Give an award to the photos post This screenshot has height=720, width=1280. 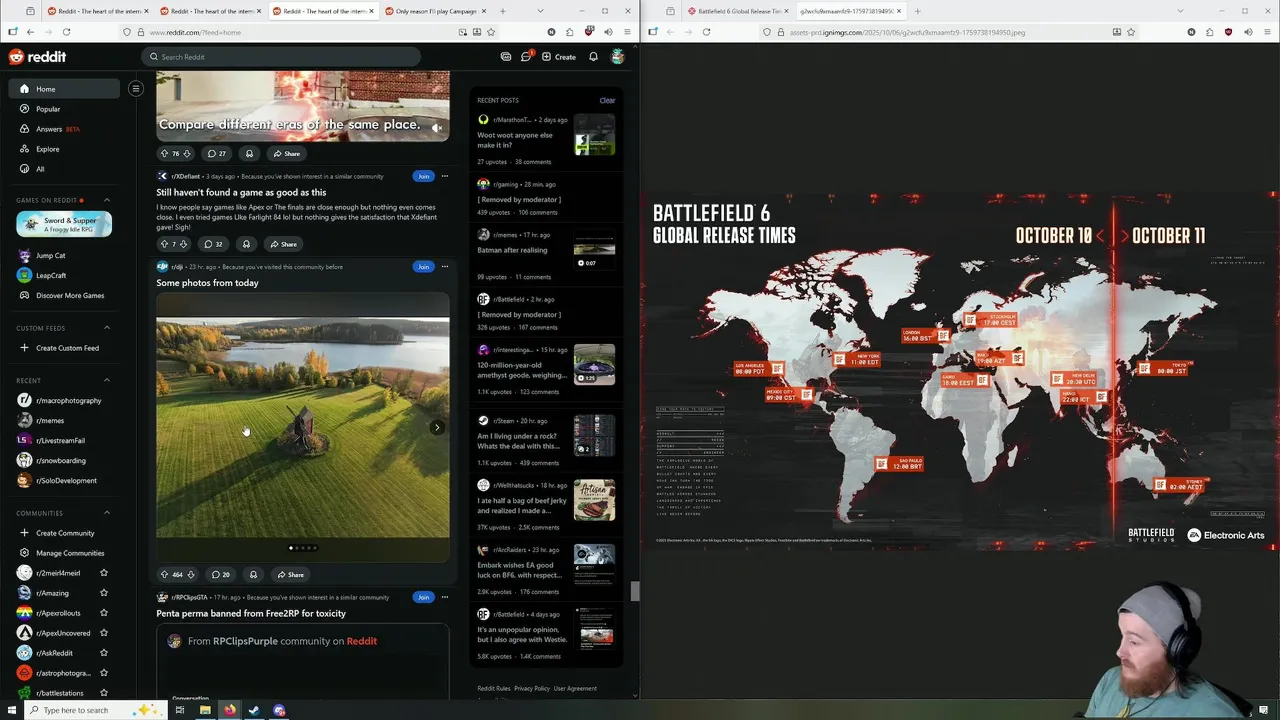point(253,574)
